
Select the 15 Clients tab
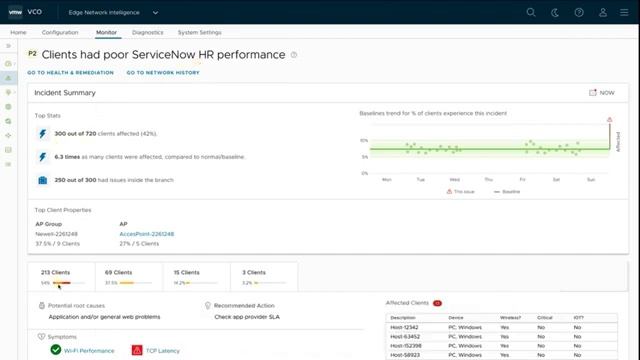click(x=196, y=277)
